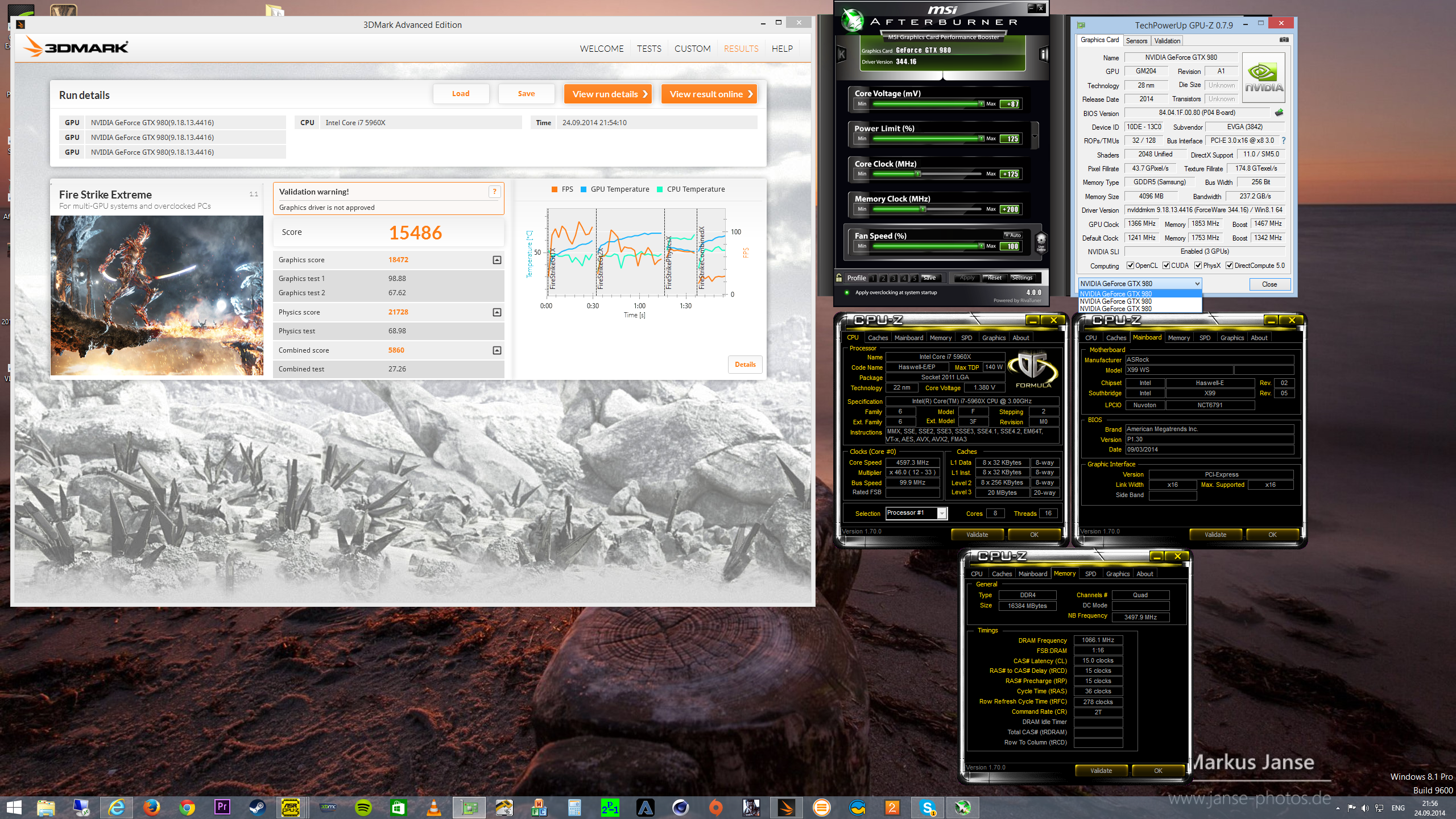The height and width of the screenshot is (819, 1456).
Task: Open Internet Explorer from the taskbar
Action: [x=116, y=807]
